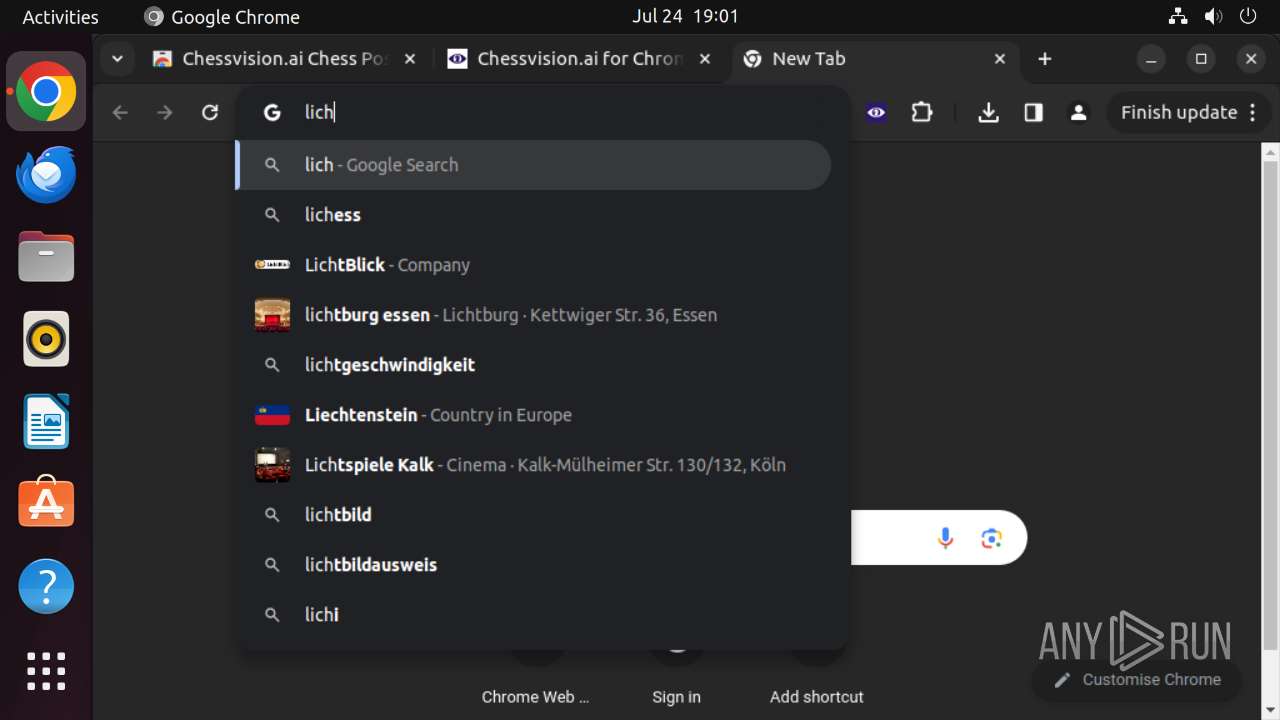Choose the 'lichi' suggestion
The image size is (1280, 720).
pos(533,615)
